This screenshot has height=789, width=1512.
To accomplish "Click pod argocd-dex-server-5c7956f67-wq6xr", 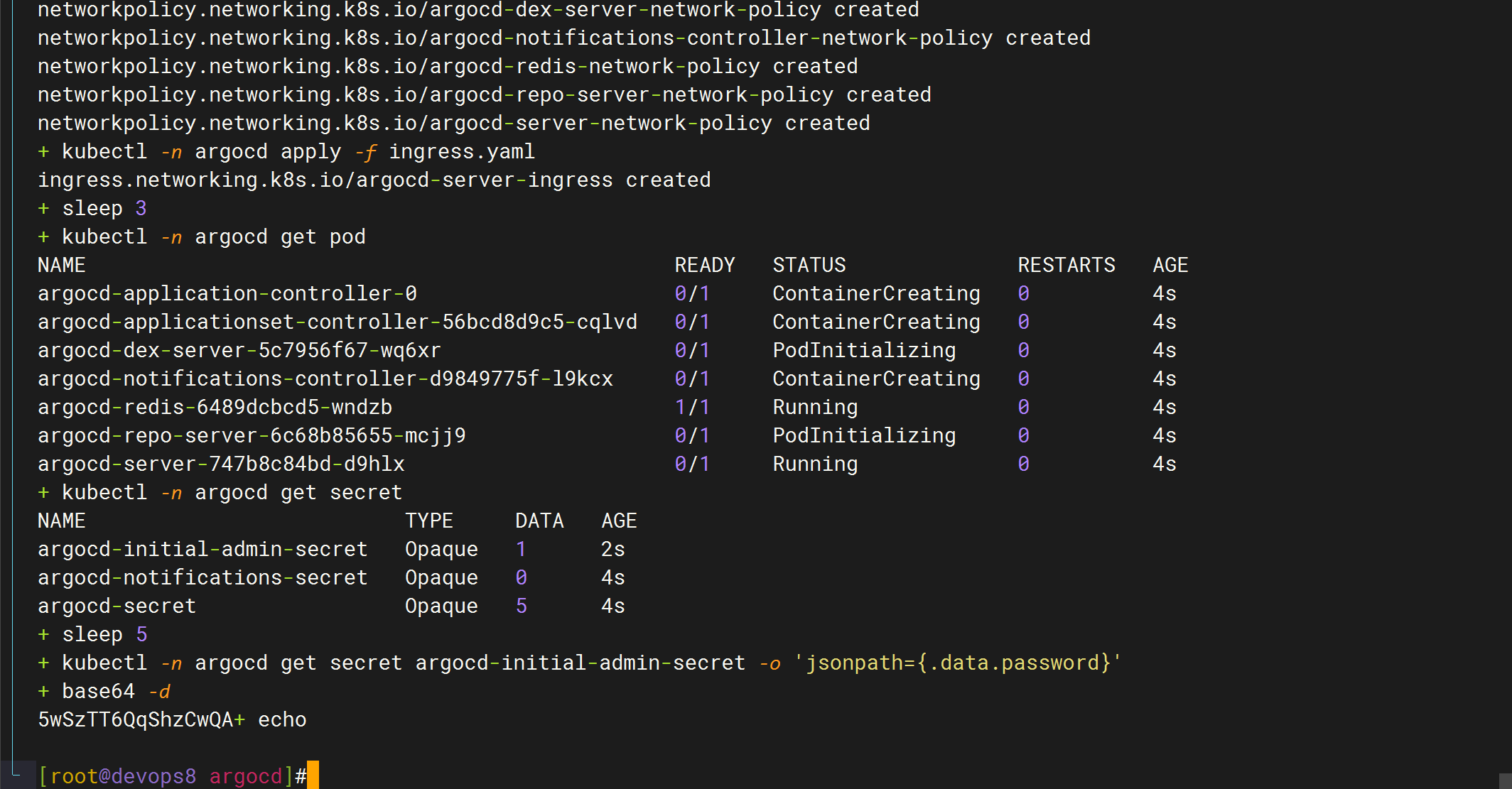I will (x=239, y=350).
